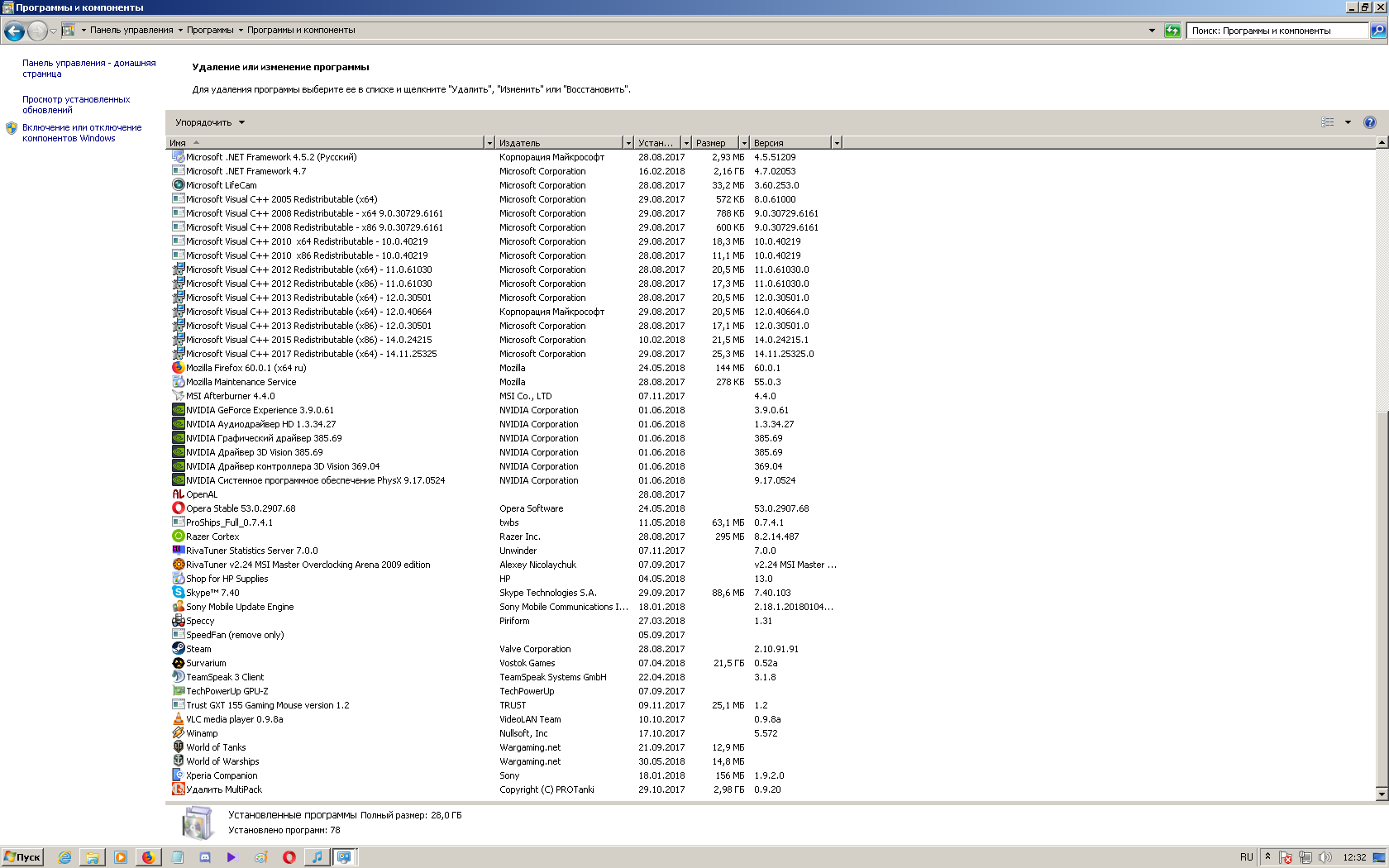Expand the view options dropdown arrow
This screenshot has height=868, width=1389.
[x=1348, y=122]
